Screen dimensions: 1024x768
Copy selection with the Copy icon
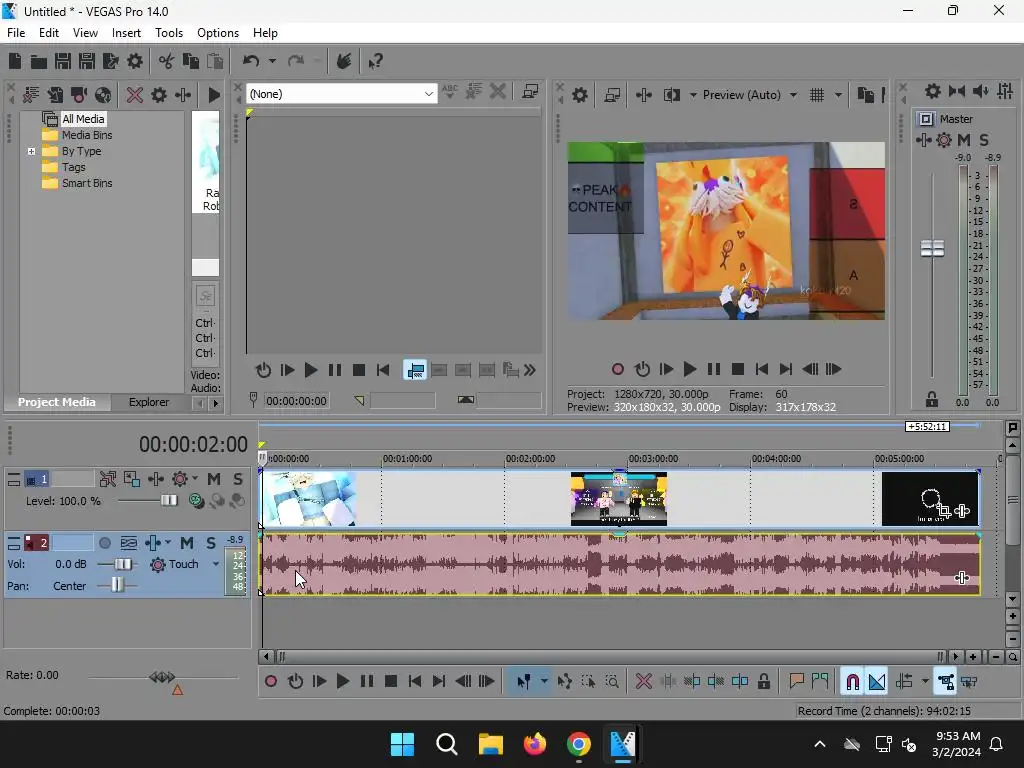coord(191,61)
